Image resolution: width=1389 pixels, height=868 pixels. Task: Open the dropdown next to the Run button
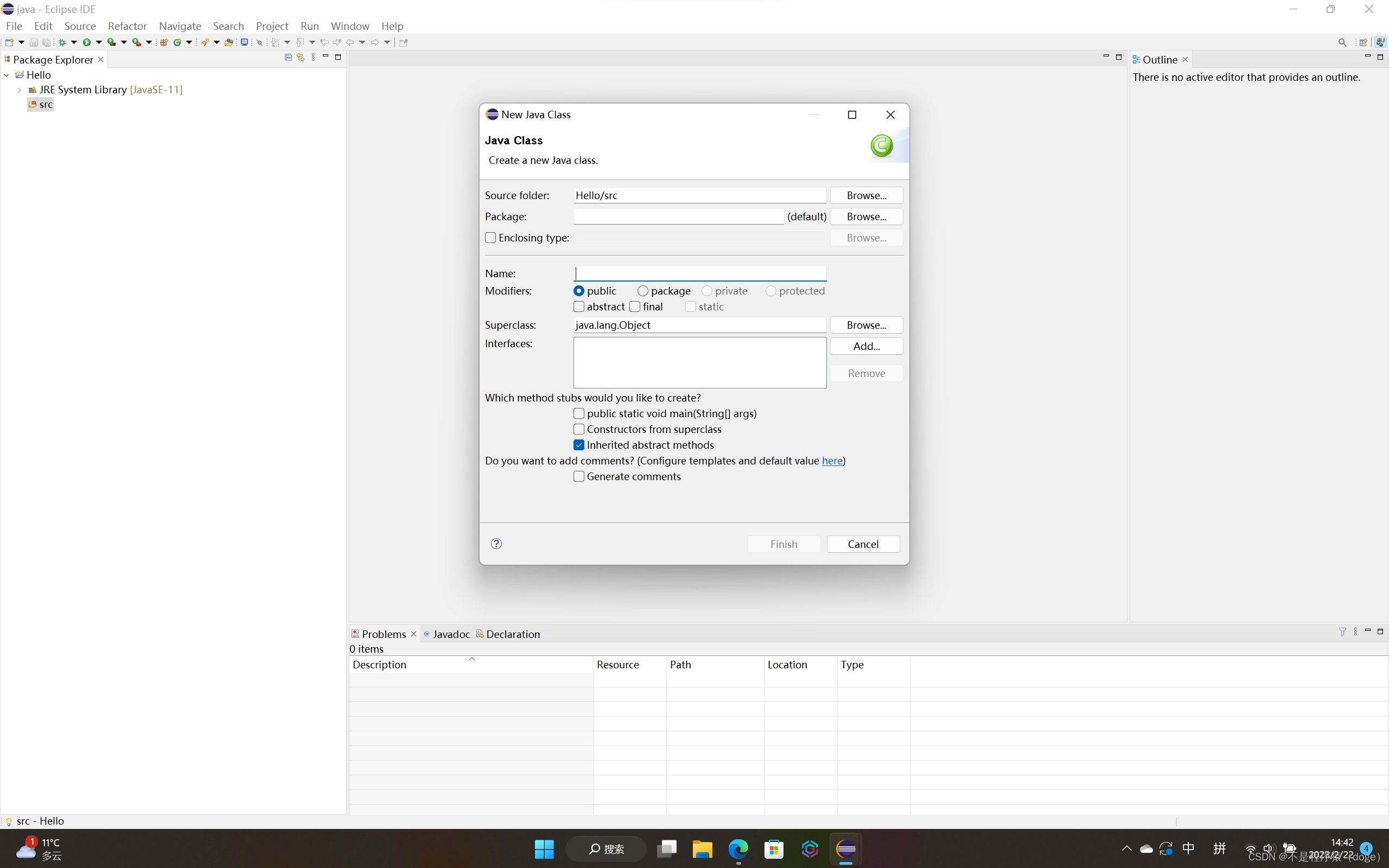point(99,42)
